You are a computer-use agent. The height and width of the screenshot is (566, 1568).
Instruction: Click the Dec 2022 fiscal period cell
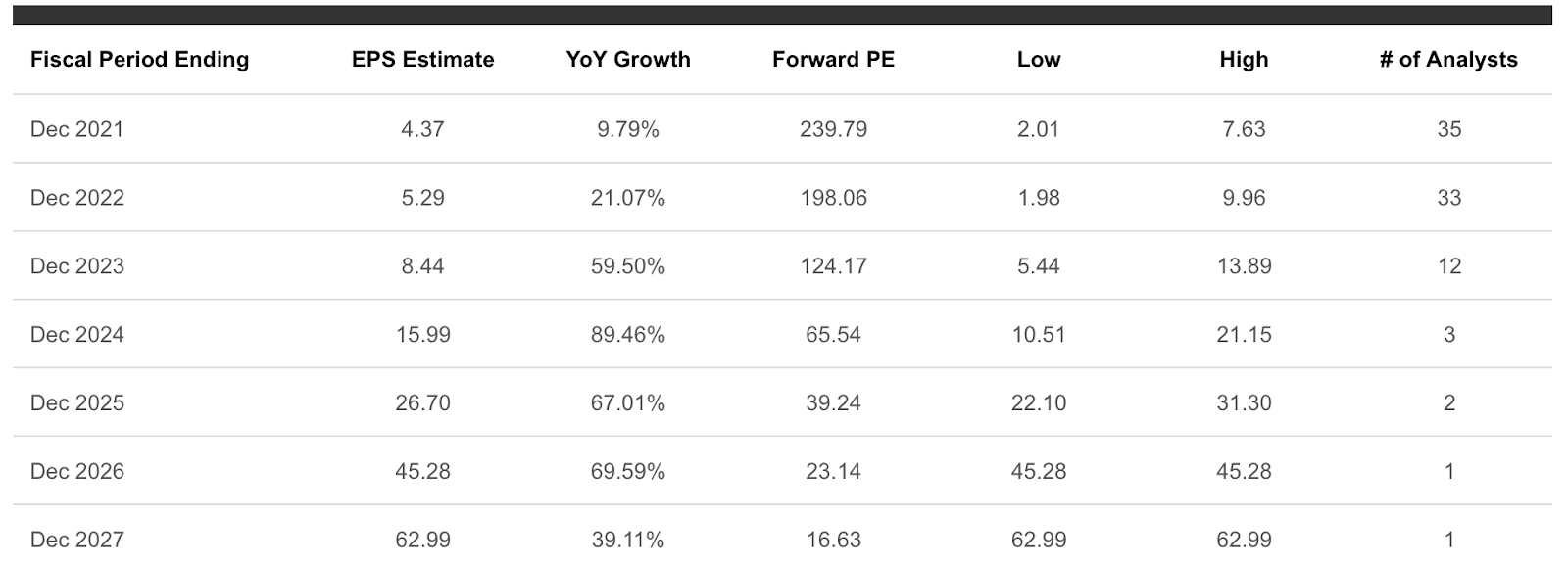(77, 198)
